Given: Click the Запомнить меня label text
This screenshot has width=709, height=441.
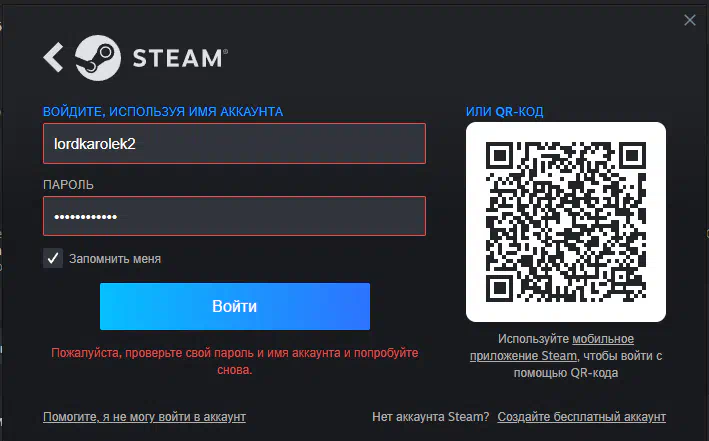Looking at the screenshot, I should pyautogui.click(x=115, y=259).
